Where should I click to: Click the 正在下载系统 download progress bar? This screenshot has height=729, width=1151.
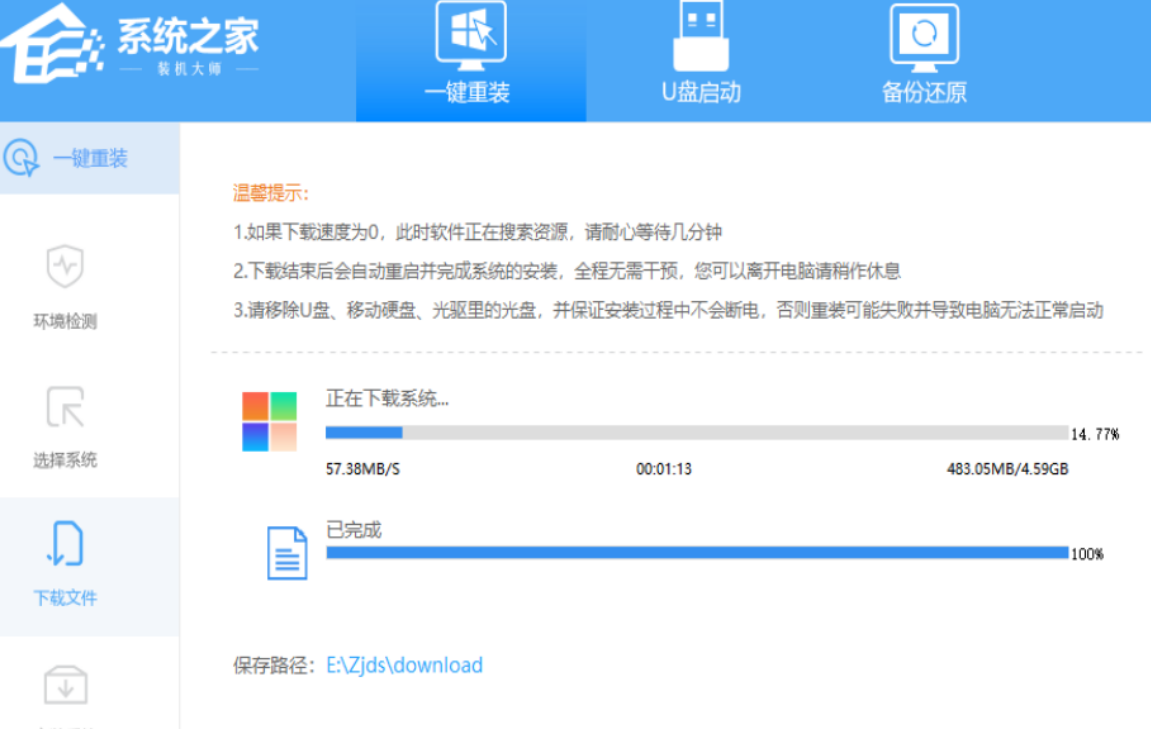[x=696, y=433]
